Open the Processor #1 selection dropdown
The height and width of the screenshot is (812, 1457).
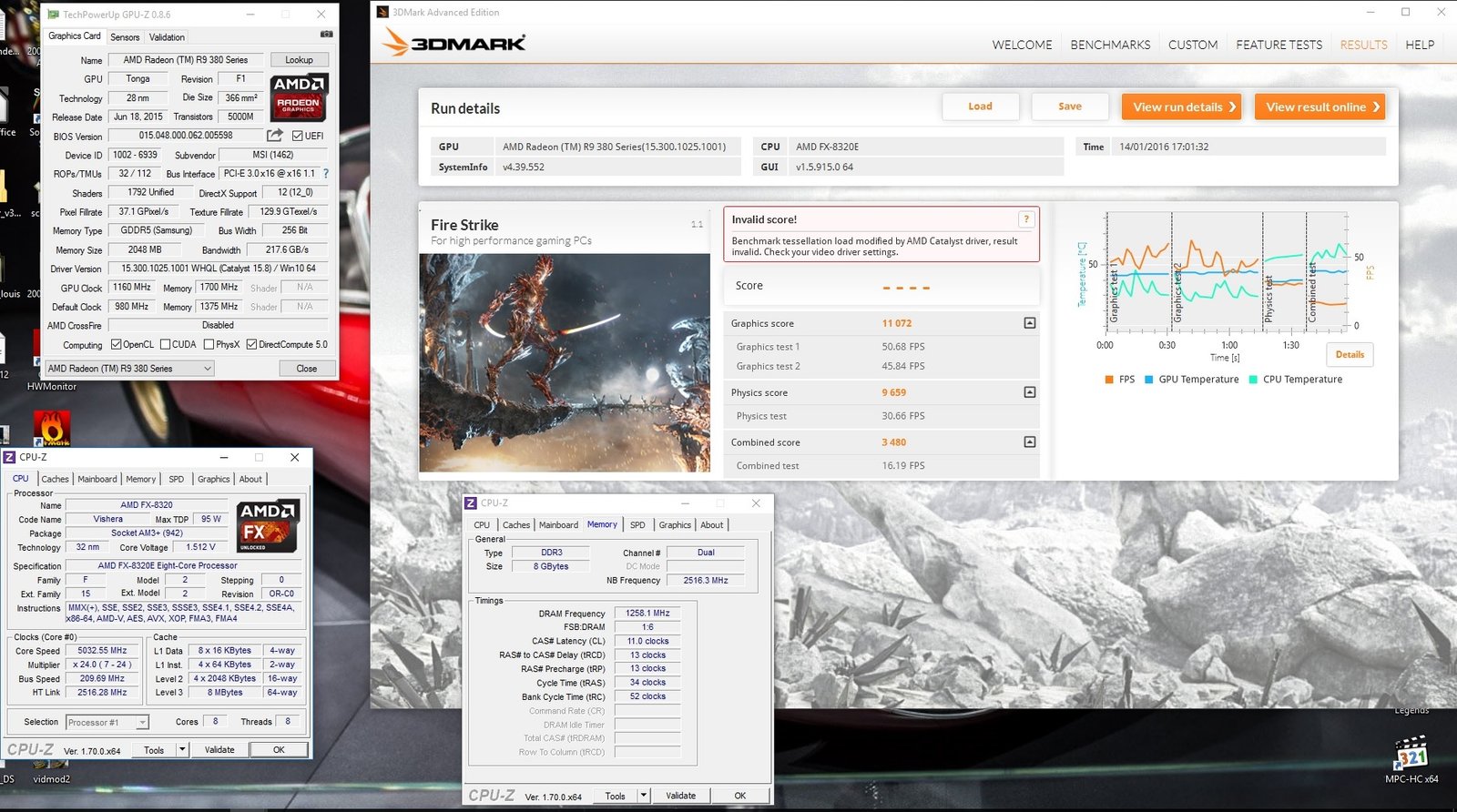click(x=107, y=722)
